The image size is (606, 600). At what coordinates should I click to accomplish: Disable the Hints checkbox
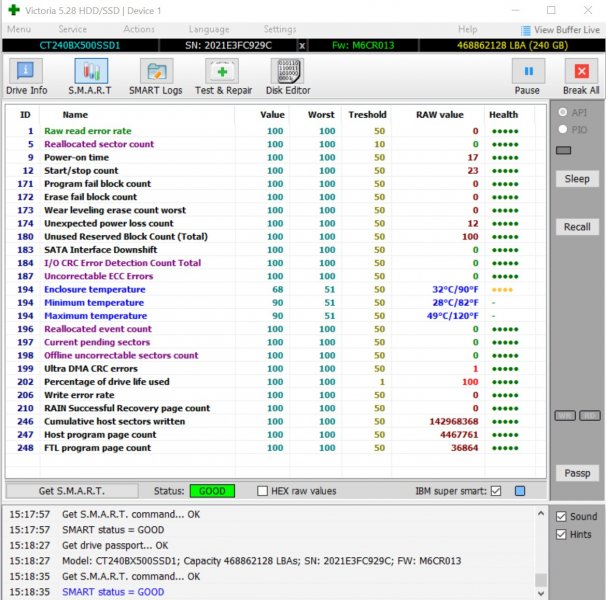click(561, 534)
